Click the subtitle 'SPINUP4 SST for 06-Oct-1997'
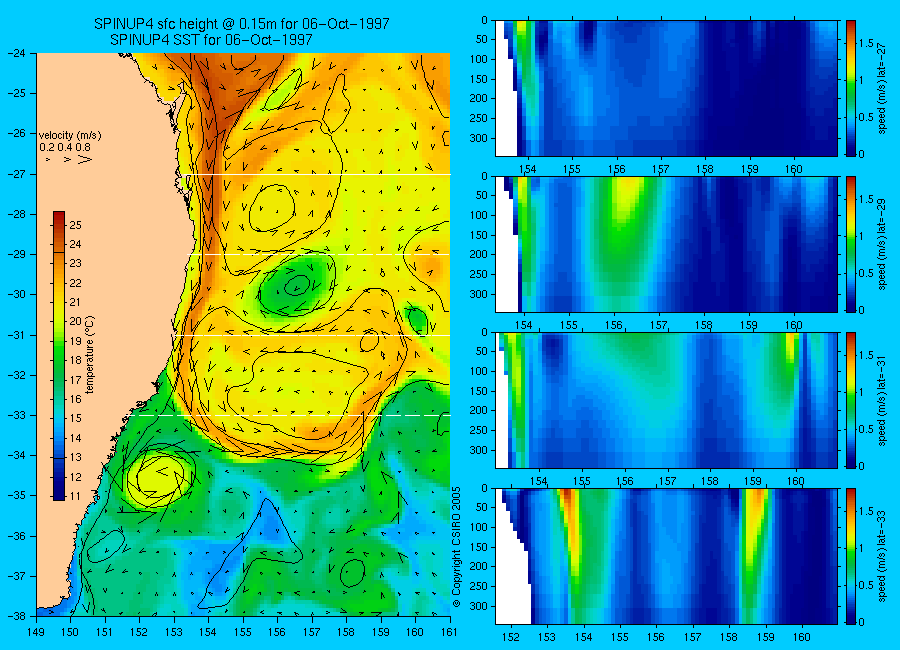900x650 pixels. (x=211, y=40)
